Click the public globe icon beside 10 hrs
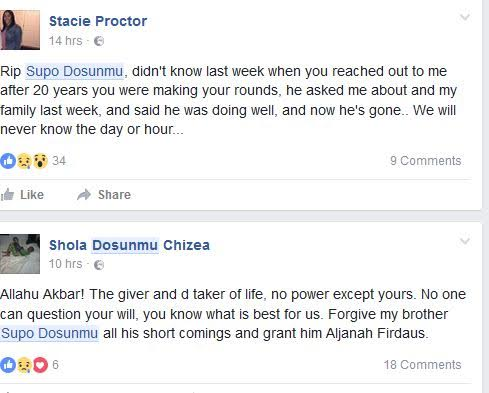 tap(99, 265)
